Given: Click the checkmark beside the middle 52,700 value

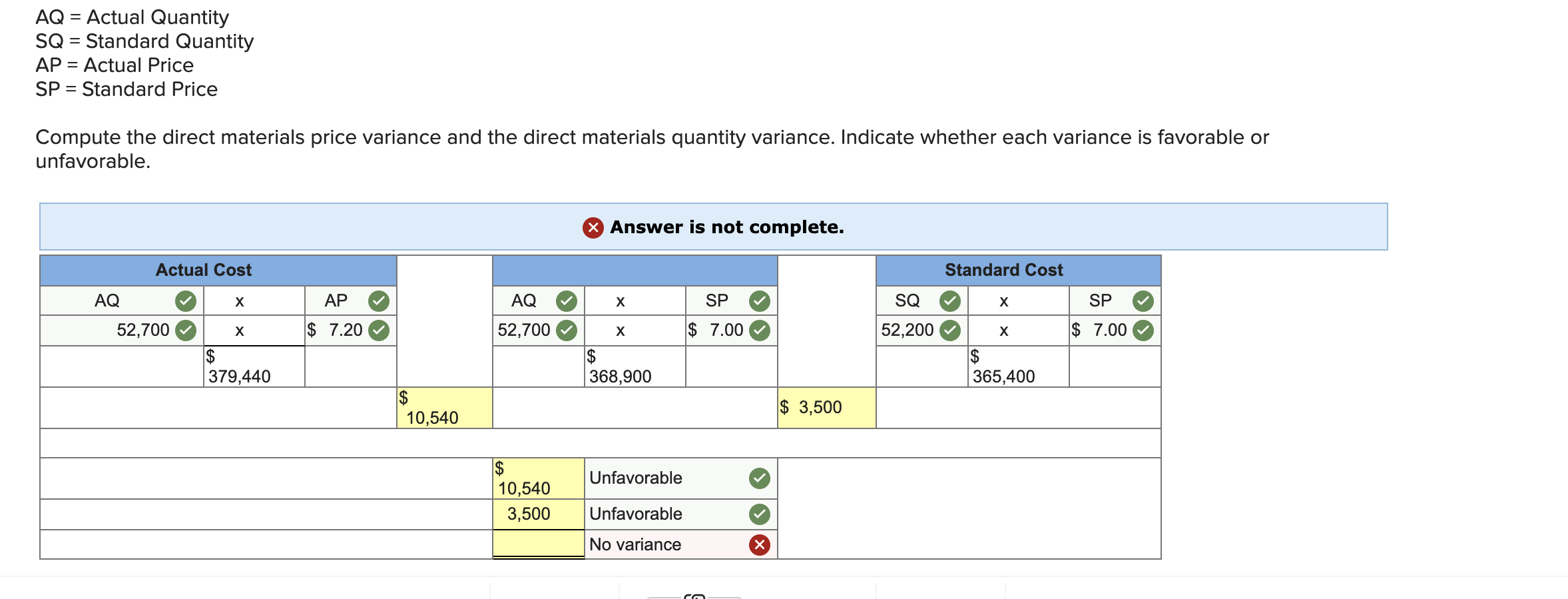Looking at the screenshot, I should [567, 330].
